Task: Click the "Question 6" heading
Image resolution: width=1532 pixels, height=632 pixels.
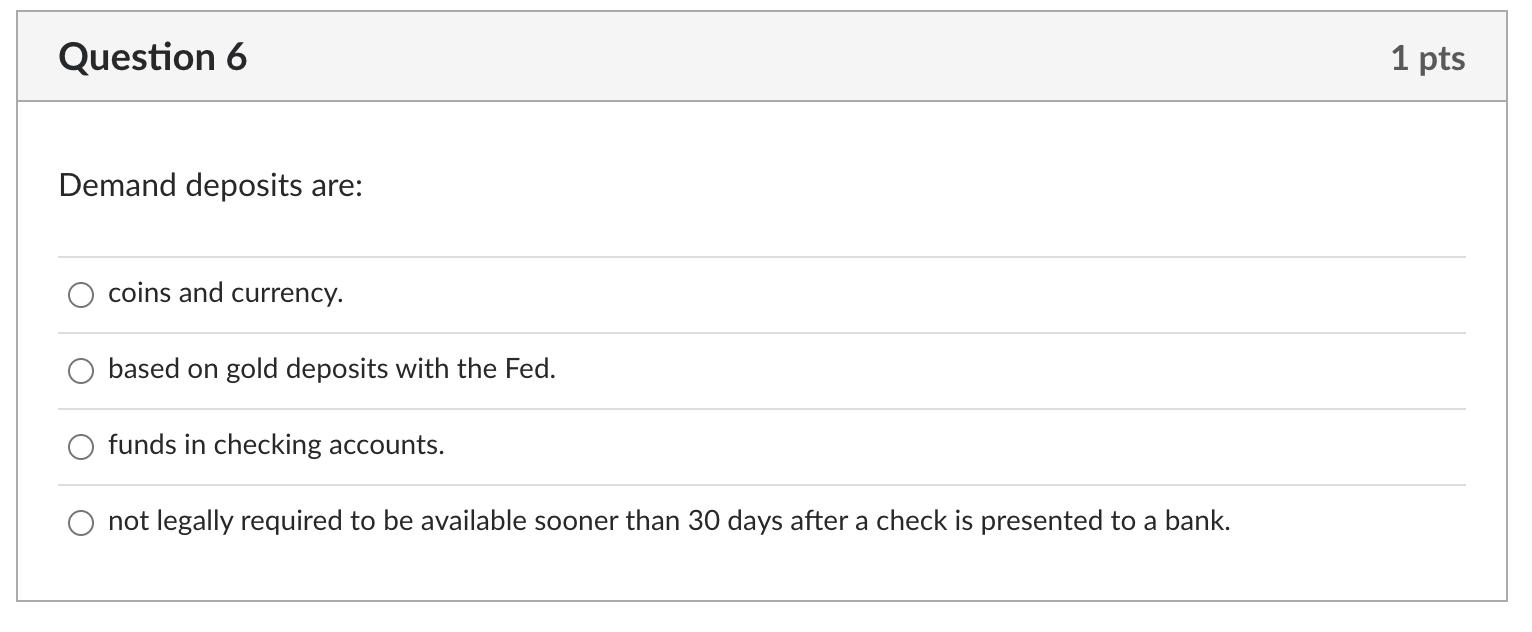Action: (x=153, y=57)
